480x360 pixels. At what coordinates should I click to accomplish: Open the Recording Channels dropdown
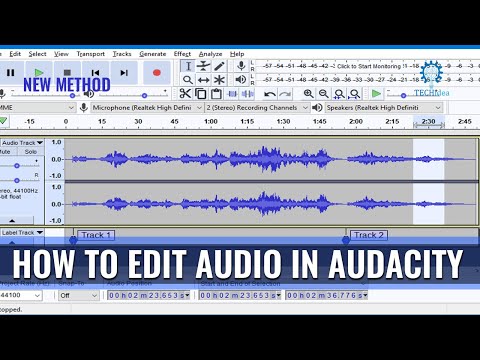pyautogui.click(x=257, y=108)
